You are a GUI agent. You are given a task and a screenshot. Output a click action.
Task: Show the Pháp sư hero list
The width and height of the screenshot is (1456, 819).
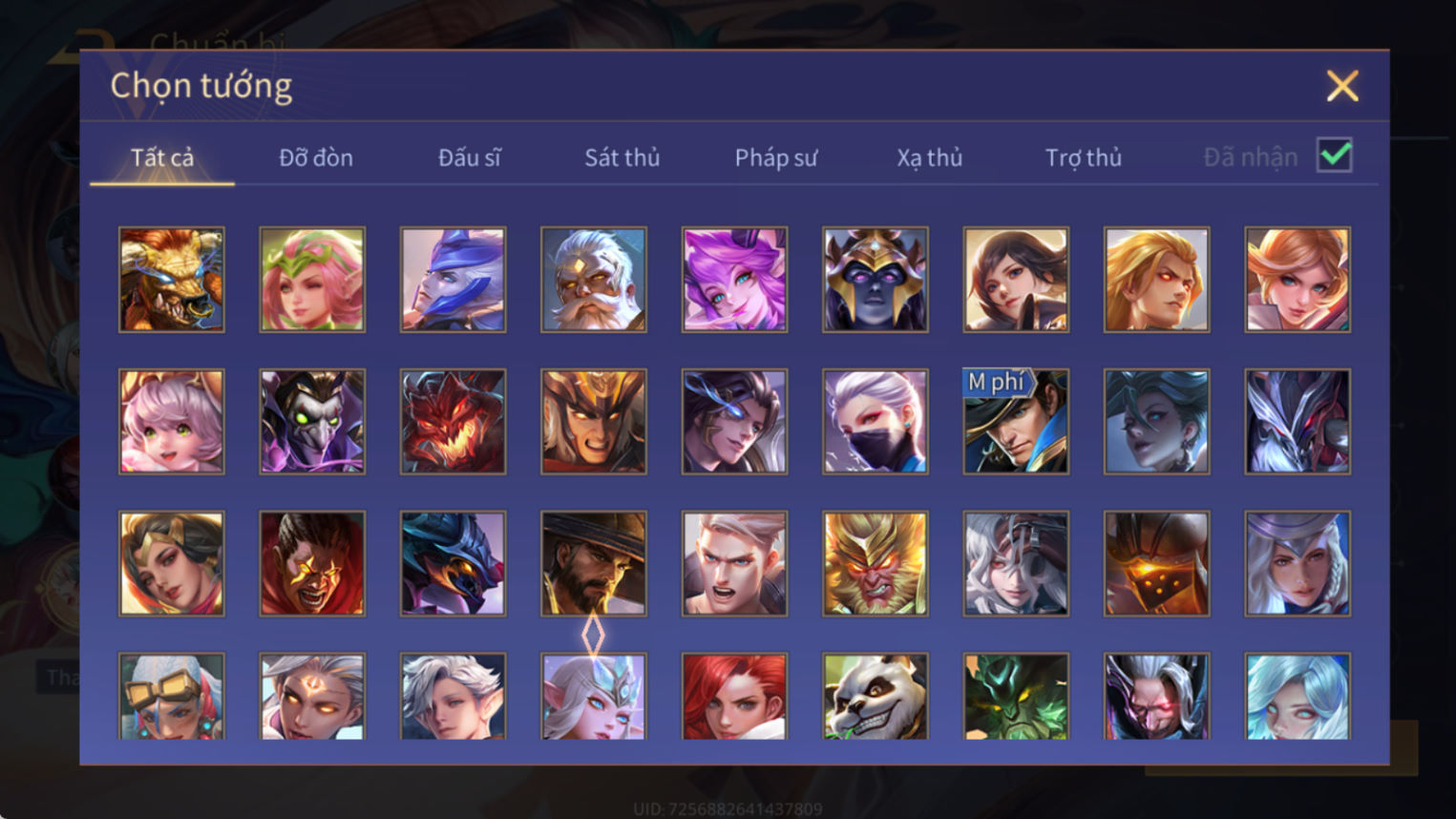click(x=776, y=157)
